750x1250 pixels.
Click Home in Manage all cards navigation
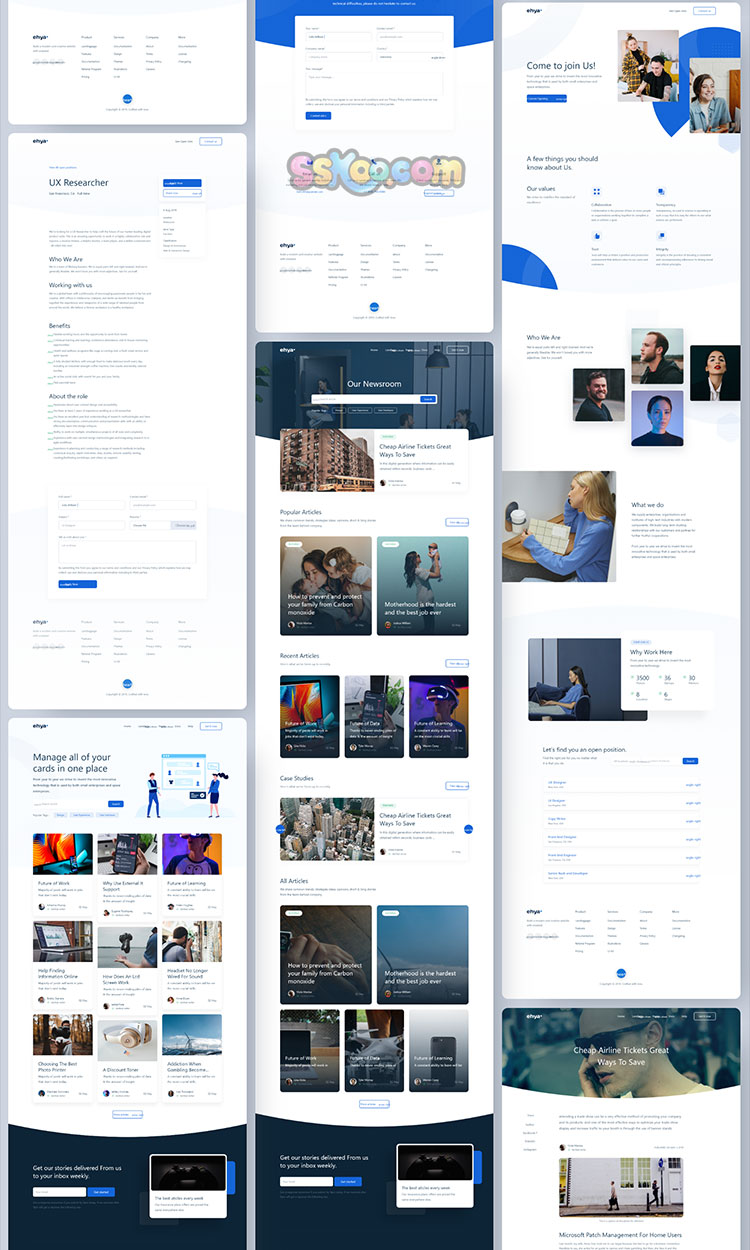pyautogui.click(x=127, y=726)
